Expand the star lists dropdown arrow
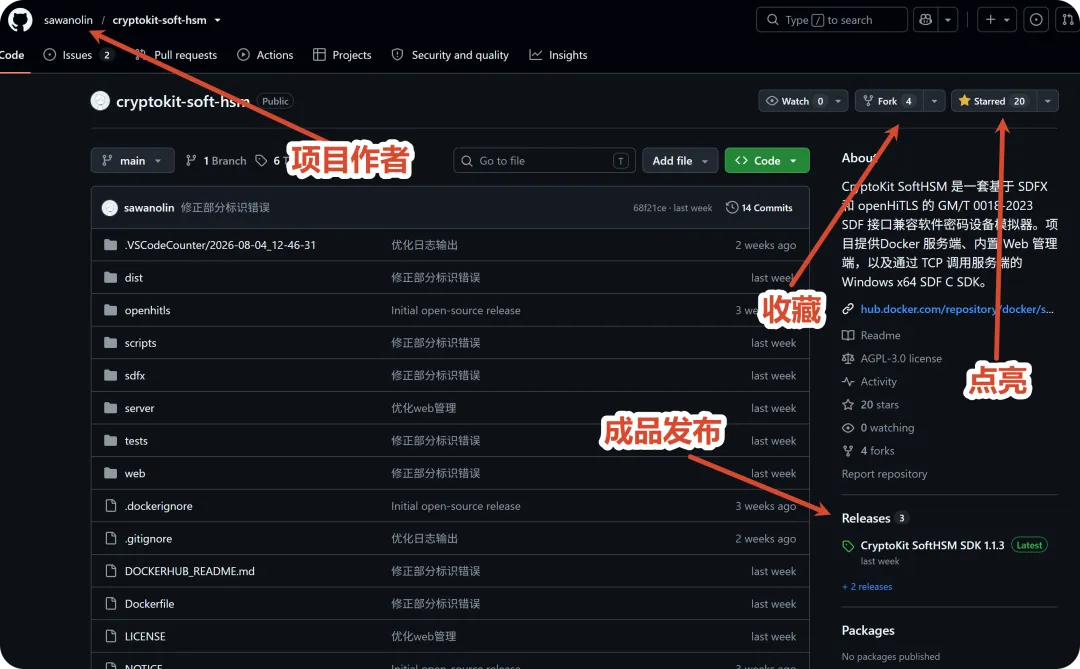Screen dimensions: 1080x669 coord(1048,101)
